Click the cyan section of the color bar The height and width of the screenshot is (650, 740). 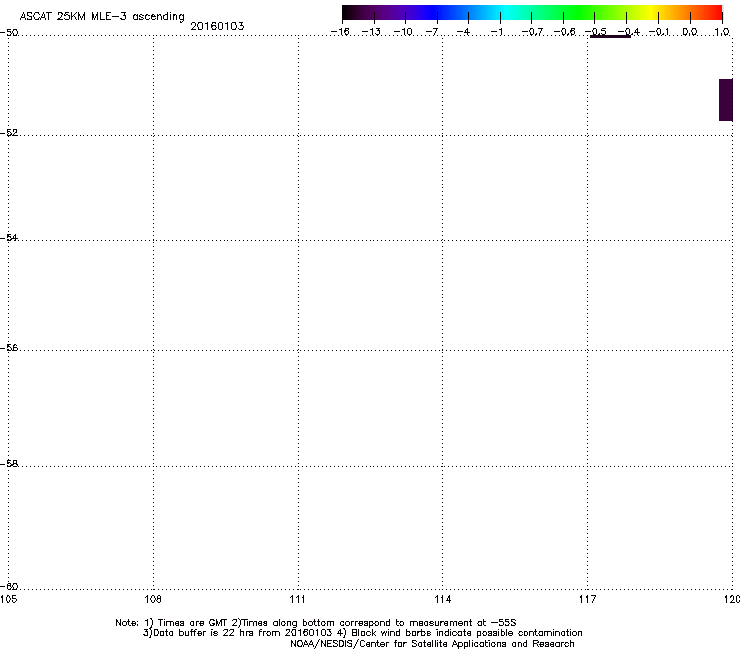point(505,12)
